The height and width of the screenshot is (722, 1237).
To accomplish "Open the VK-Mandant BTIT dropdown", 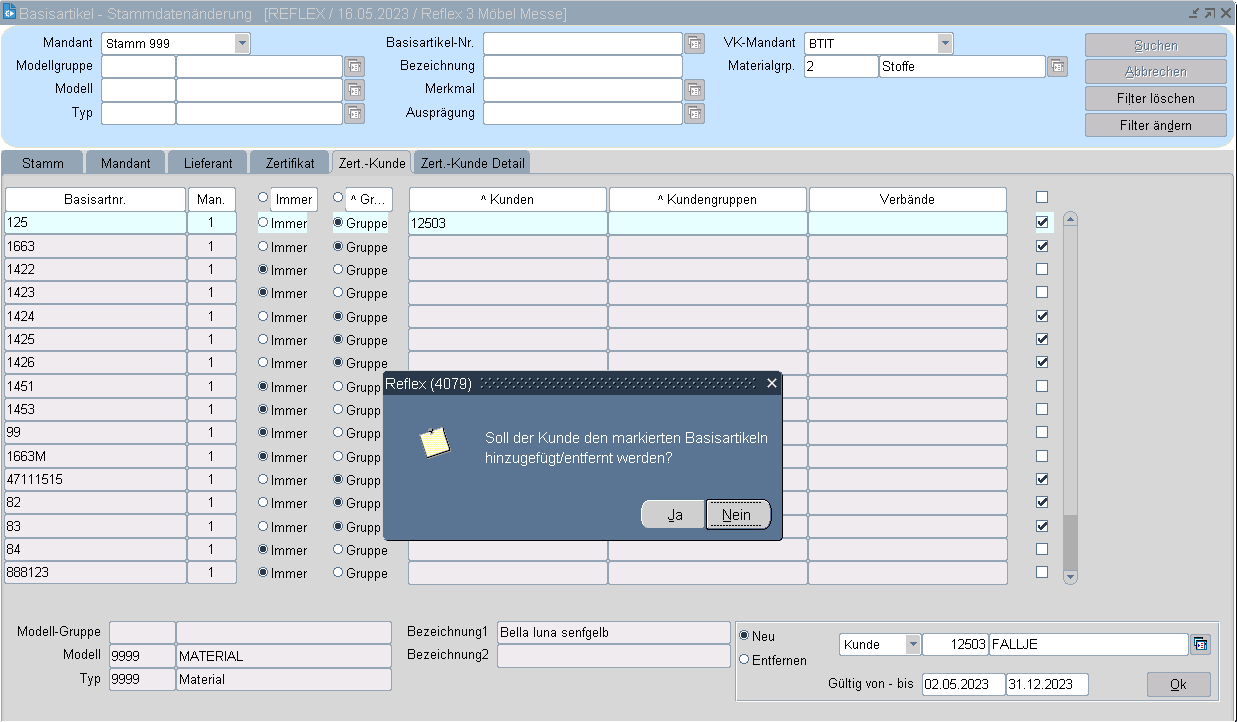I will pyautogui.click(x=945, y=43).
